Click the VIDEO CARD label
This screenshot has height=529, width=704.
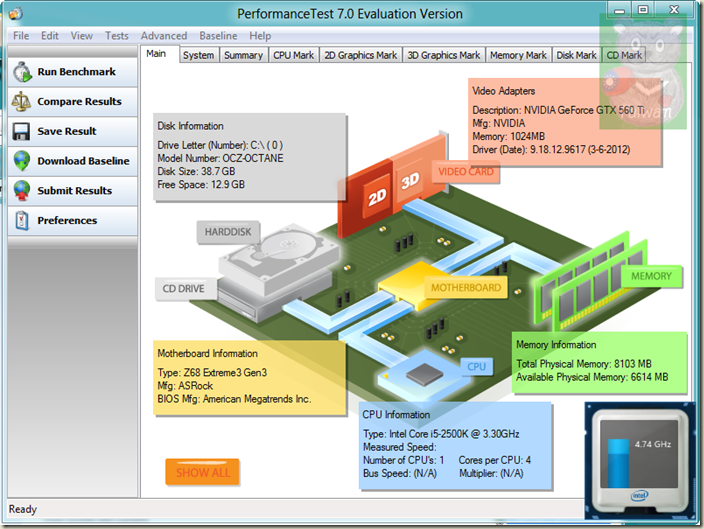pyautogui.click(x=466, y=172)
